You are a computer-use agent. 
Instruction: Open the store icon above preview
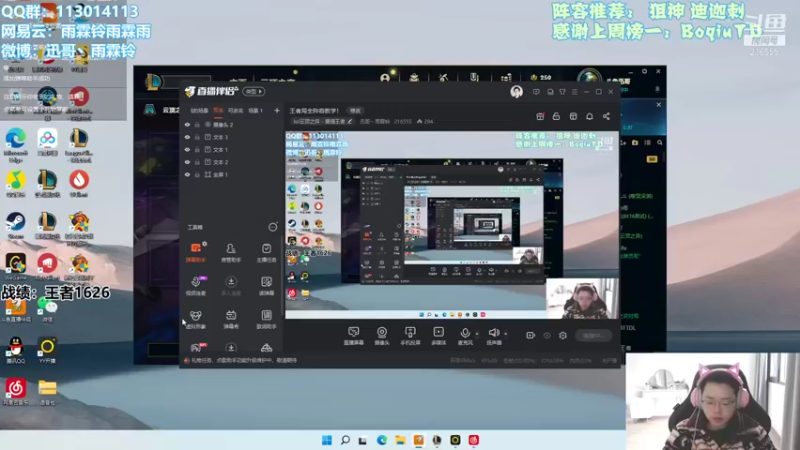(x=573, y=116)
